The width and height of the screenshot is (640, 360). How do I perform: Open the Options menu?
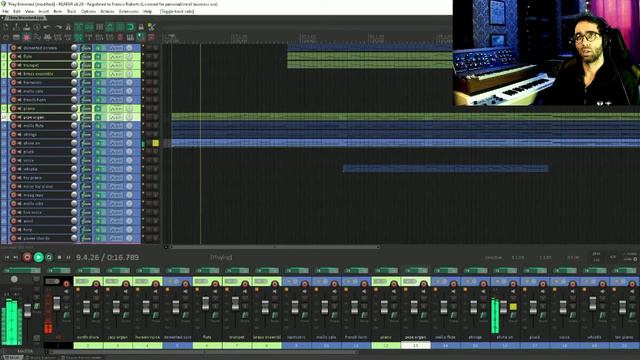88,11
